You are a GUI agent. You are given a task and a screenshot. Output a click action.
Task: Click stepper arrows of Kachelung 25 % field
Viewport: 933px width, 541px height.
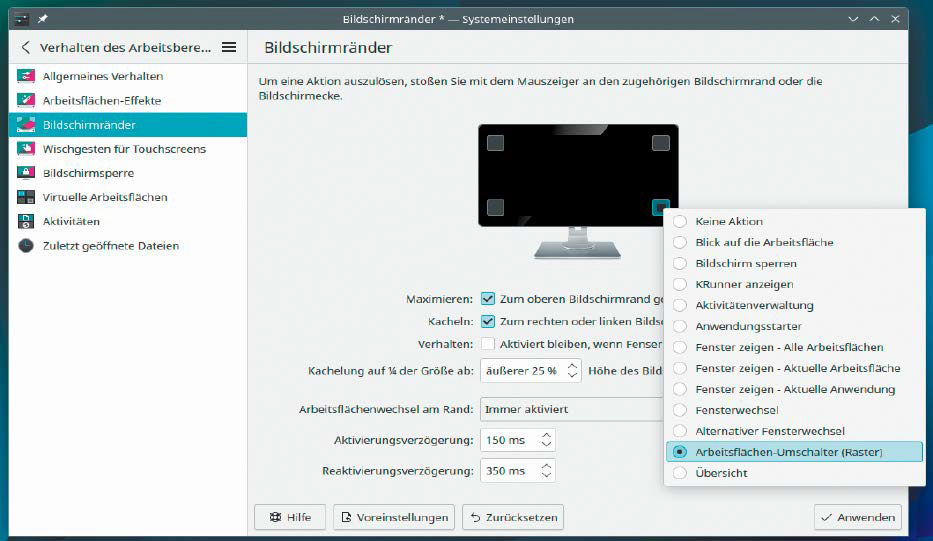(x=572, y=370)
